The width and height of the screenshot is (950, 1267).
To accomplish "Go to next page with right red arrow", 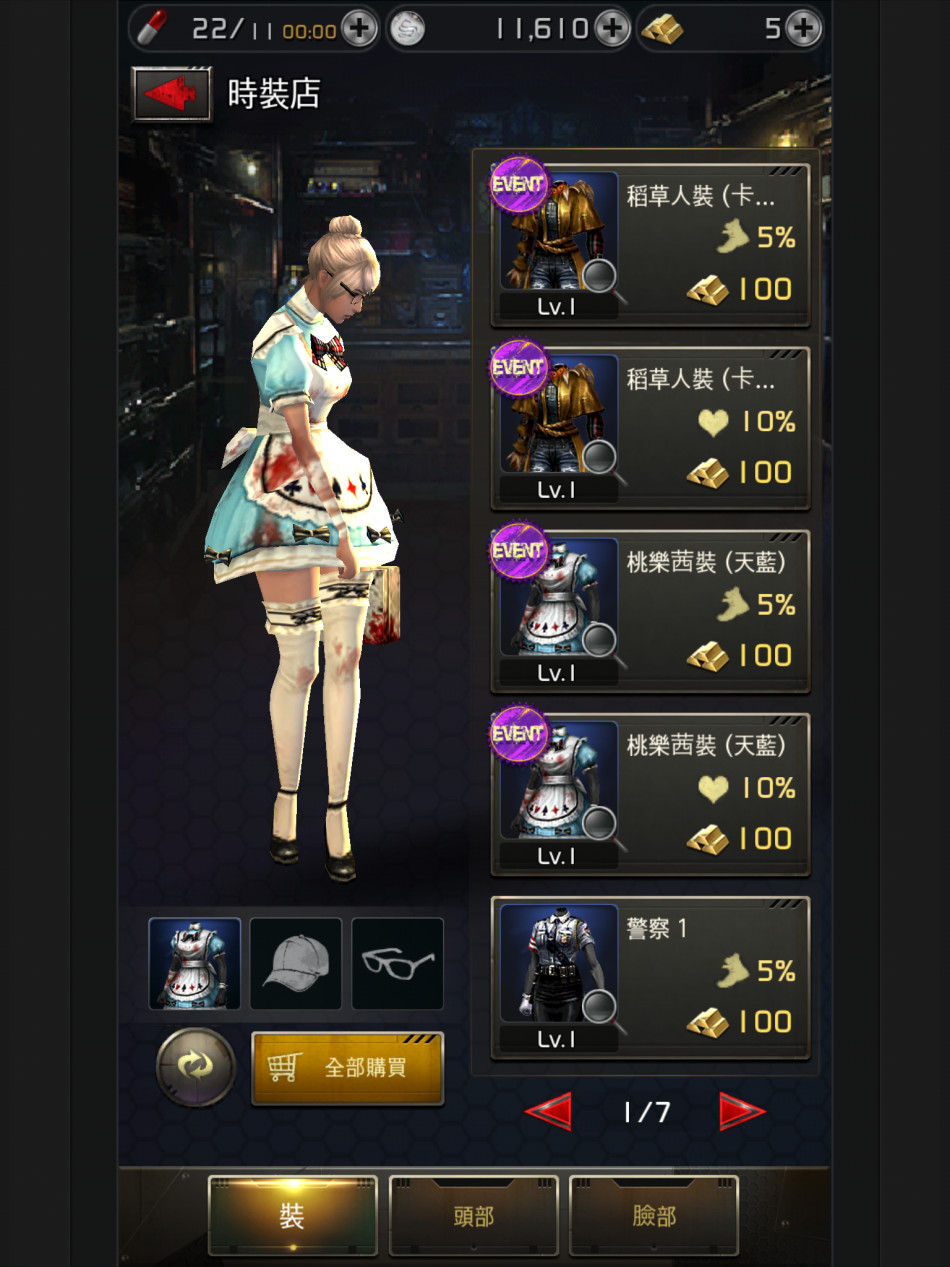I will [742, 1111].
